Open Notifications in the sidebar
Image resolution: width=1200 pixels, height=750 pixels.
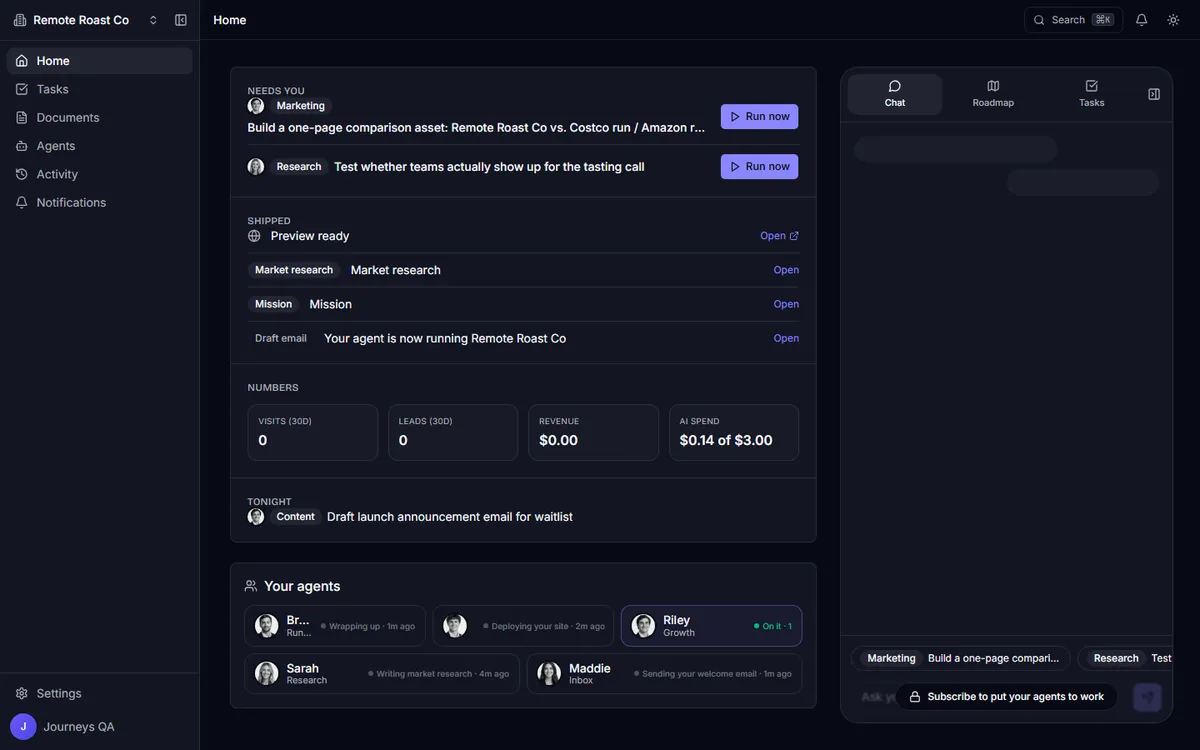[100, 202]
